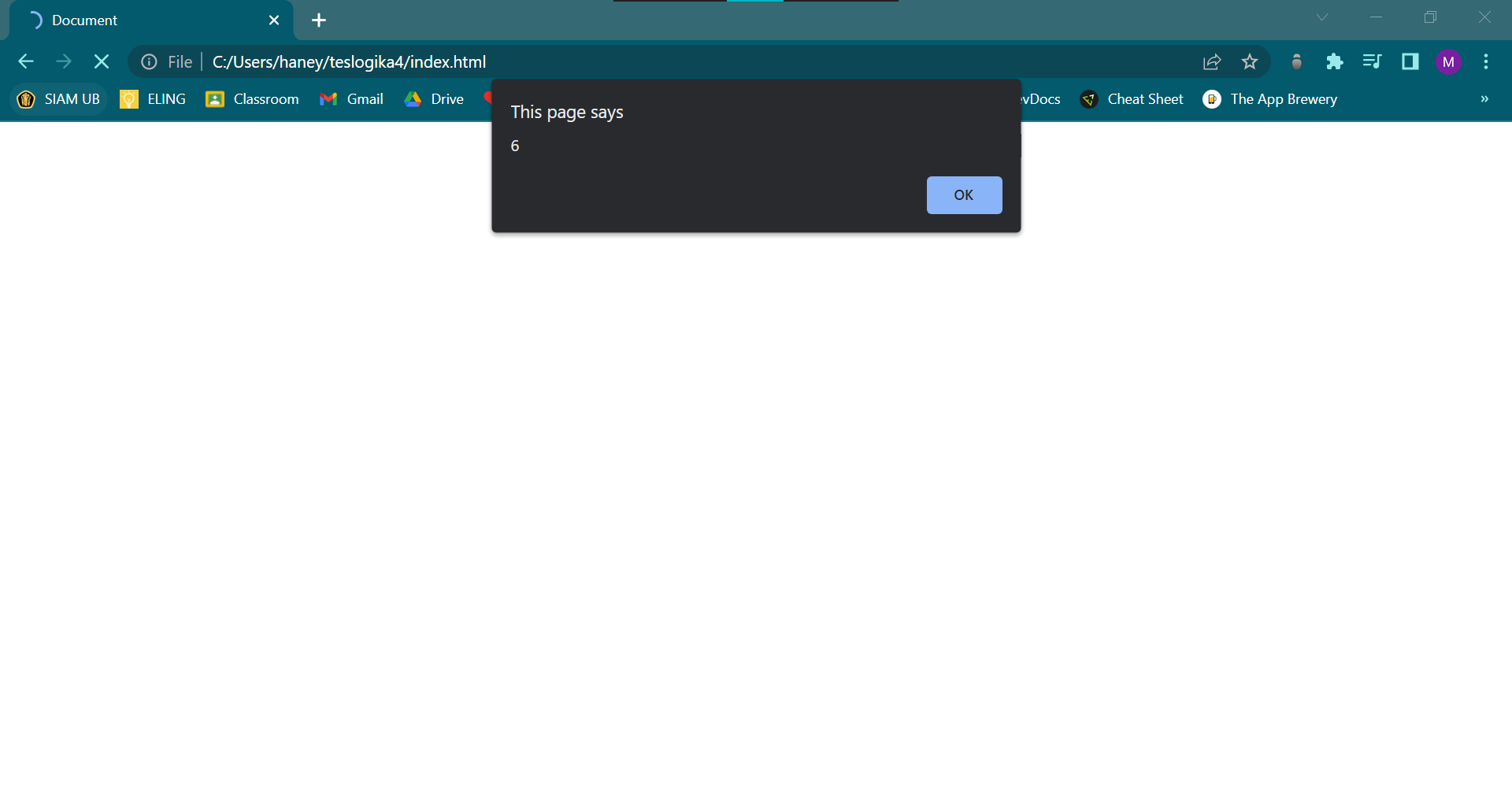Share this page icon

(1212, 61)
